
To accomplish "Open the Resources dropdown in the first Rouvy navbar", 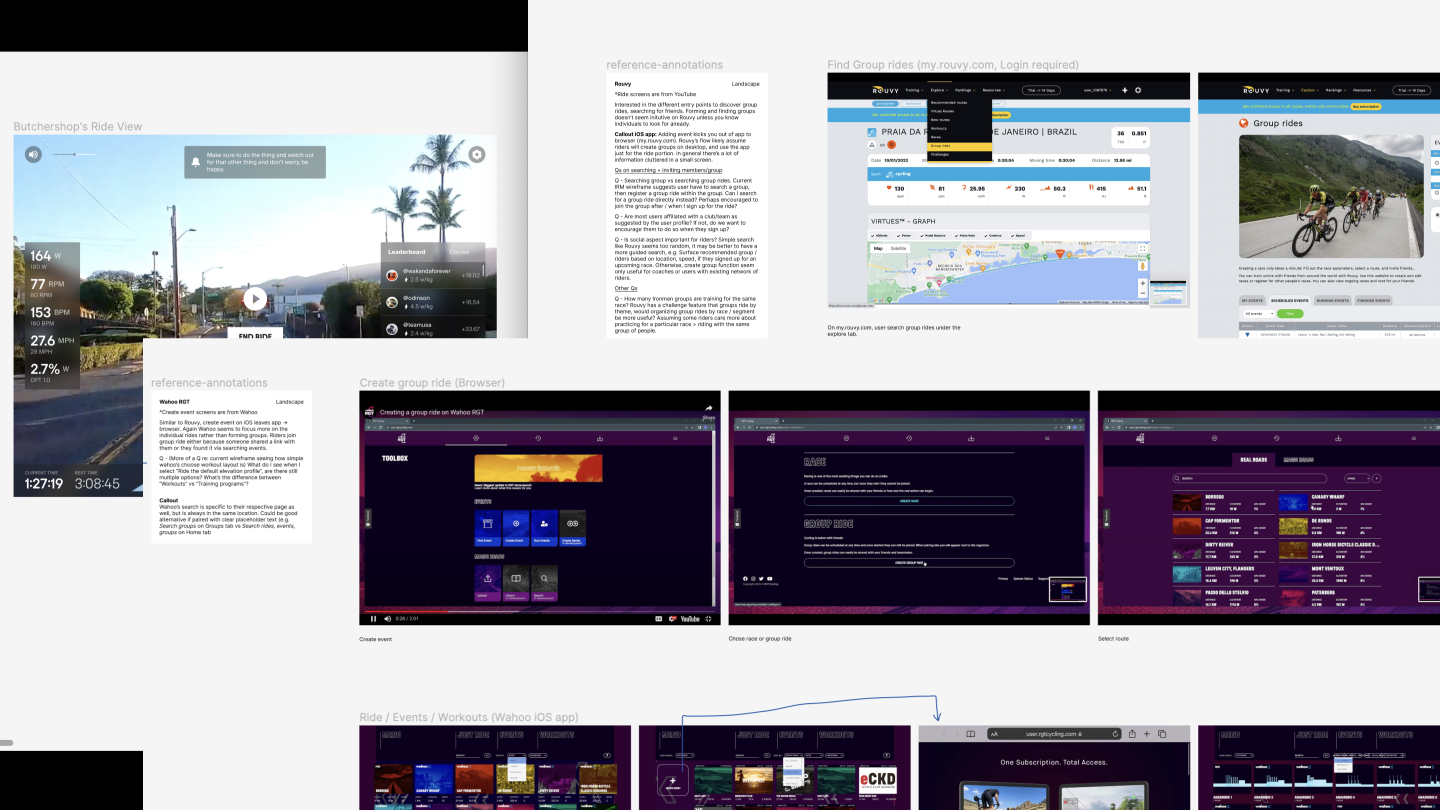I will (994, 90).
